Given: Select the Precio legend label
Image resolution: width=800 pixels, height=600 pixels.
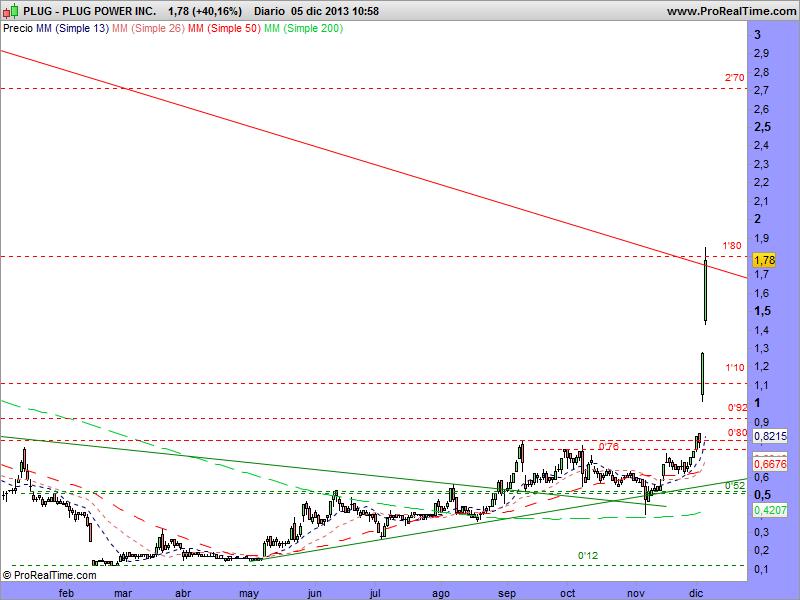Looking at the screenshot, I should click(18, 29).
